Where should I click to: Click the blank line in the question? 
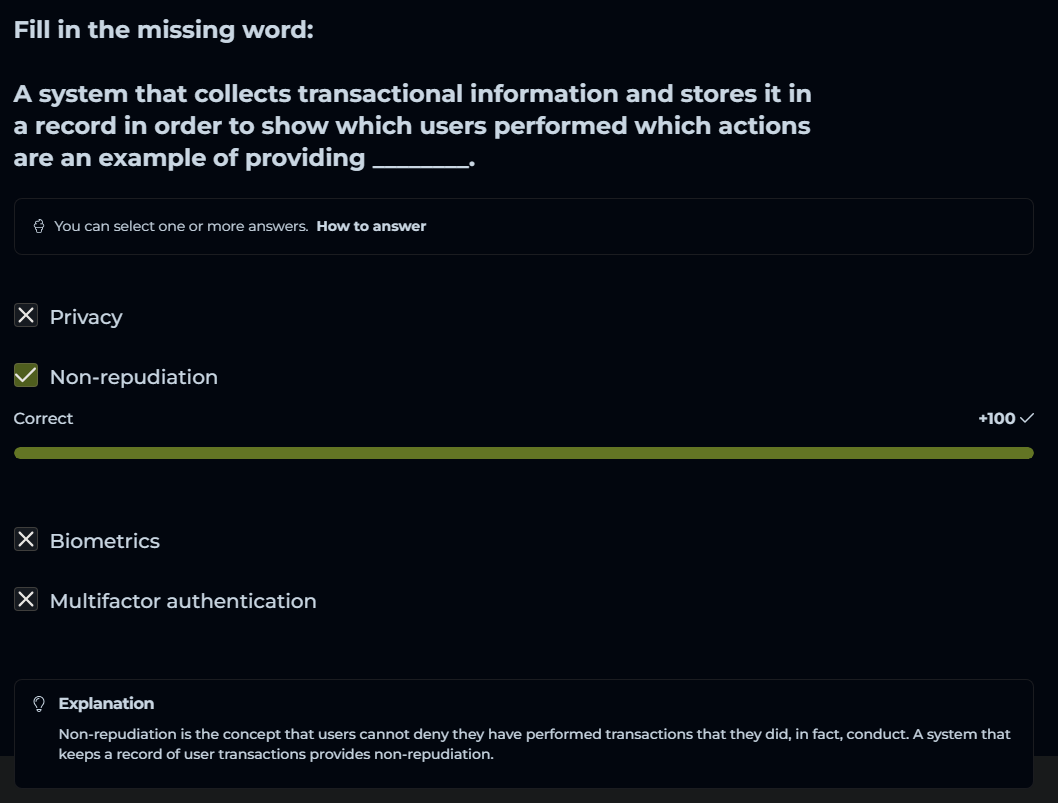(x=420, y=160)
